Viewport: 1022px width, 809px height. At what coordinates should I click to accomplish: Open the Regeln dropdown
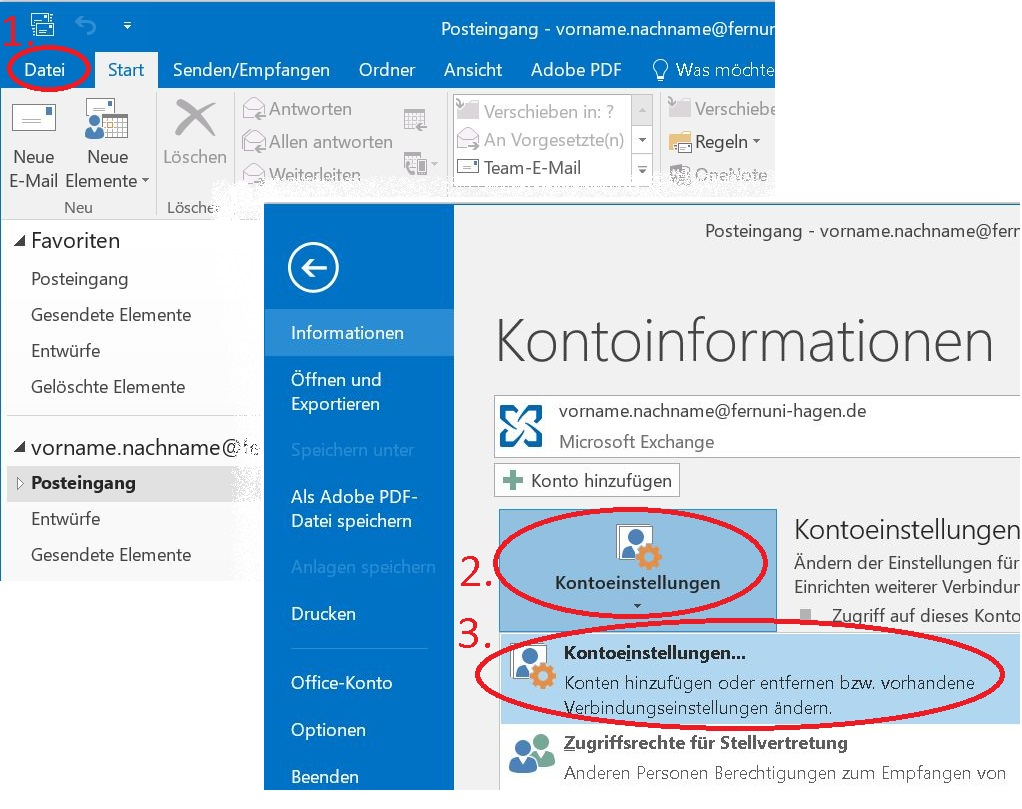[x=716, y=142]
